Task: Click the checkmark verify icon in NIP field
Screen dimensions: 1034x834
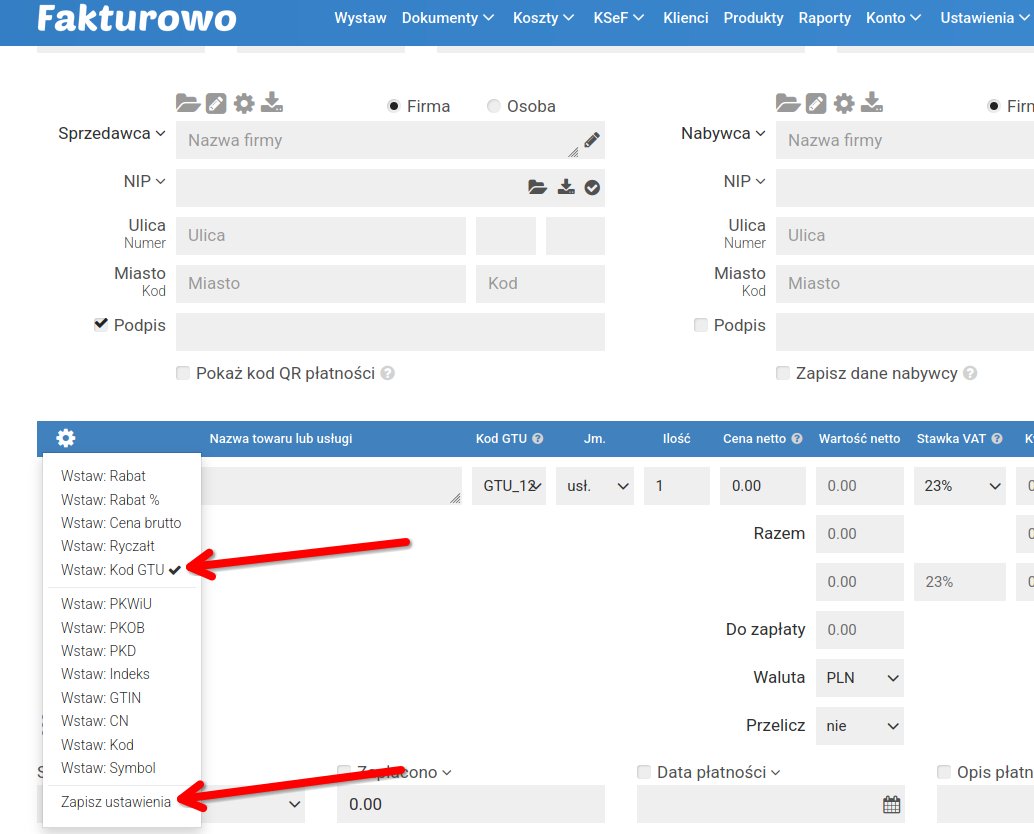Action: [592, 187]
